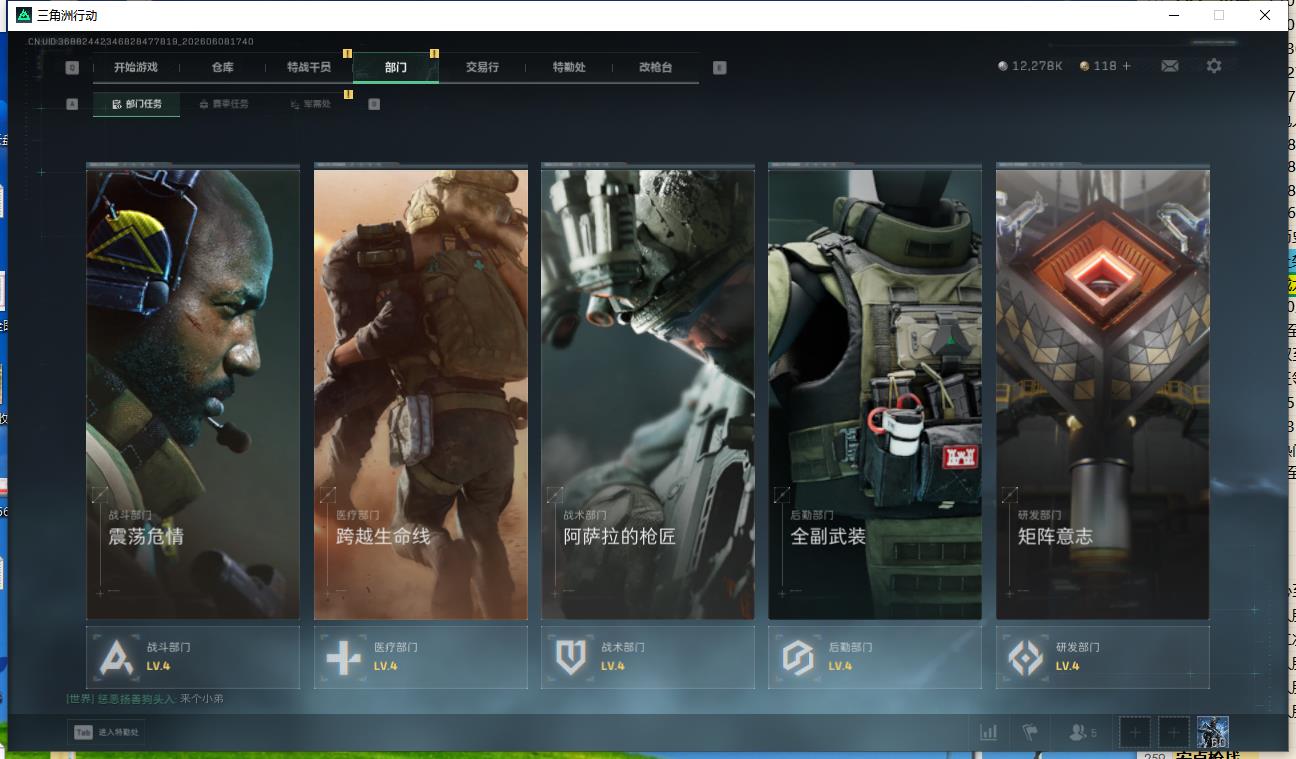Open the 军需处 sub-tab

click(310, 103)
